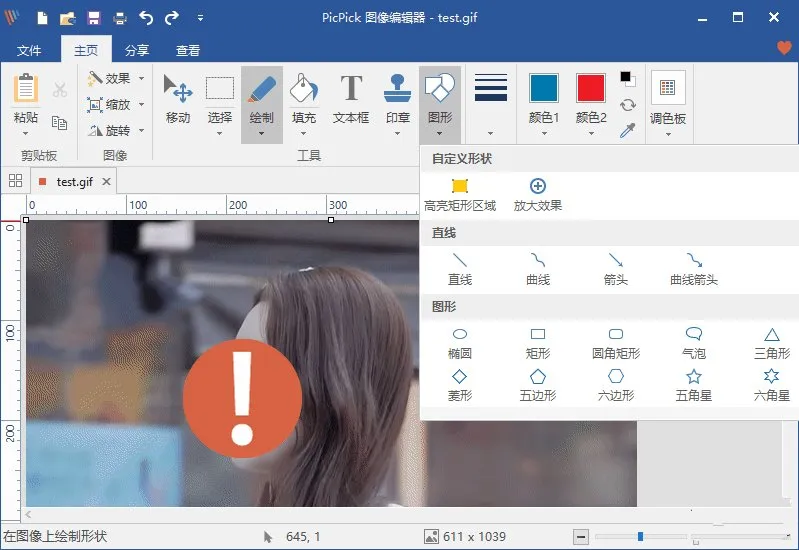The image size is (799, 550).
Task: Click the swap colors icon
Action: pos(628,105)
